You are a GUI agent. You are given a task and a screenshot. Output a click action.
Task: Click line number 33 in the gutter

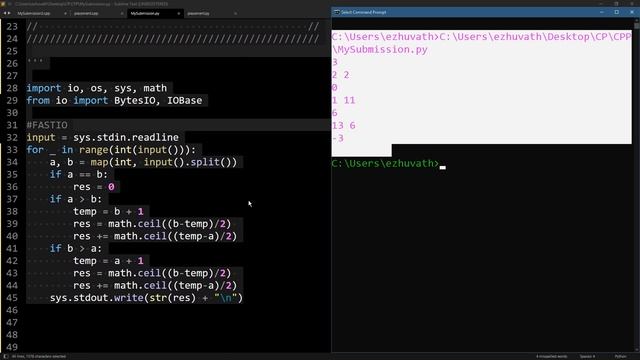12,150
